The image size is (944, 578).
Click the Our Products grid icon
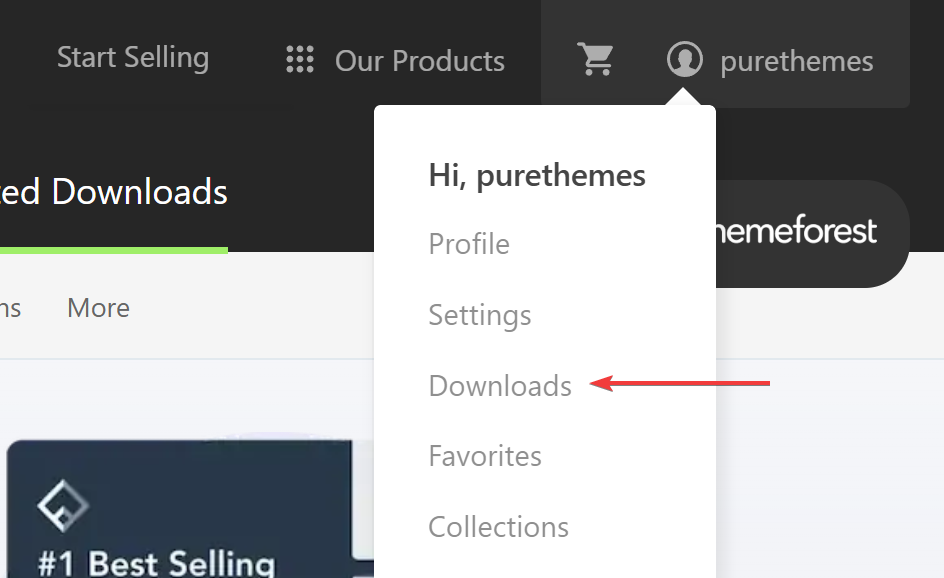click(300, 60)
